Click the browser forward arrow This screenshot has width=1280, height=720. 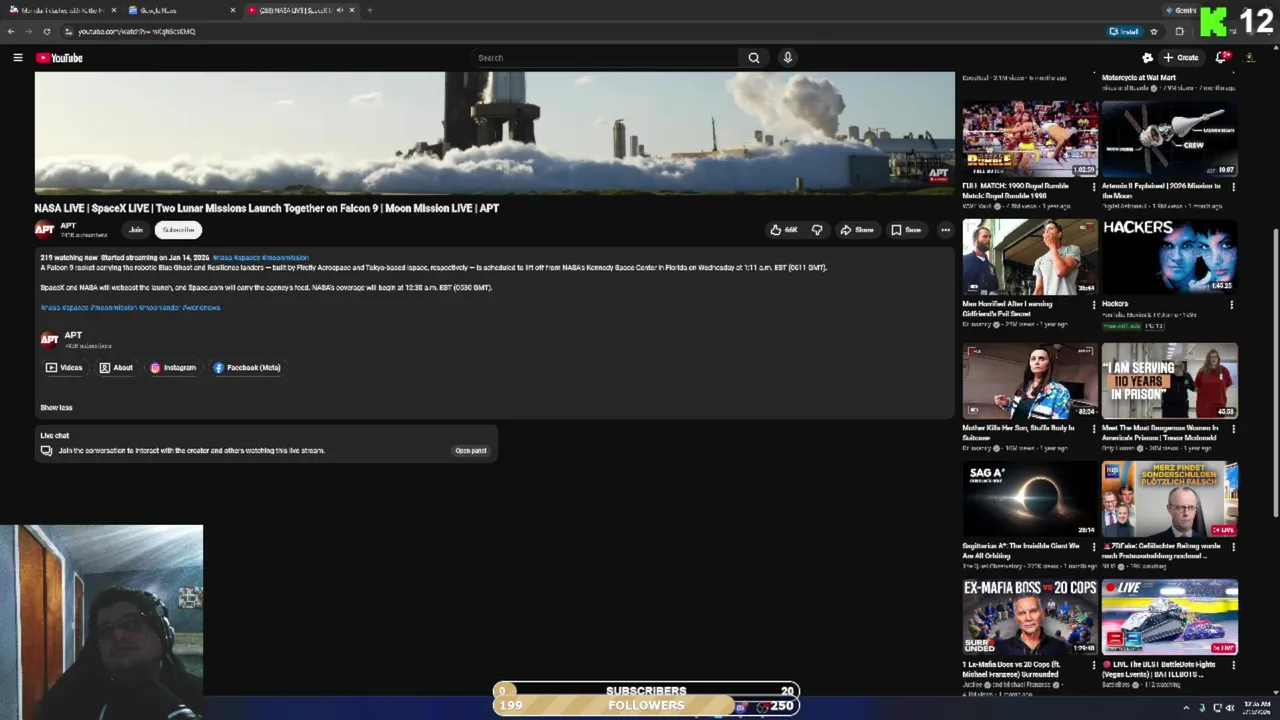28,31
